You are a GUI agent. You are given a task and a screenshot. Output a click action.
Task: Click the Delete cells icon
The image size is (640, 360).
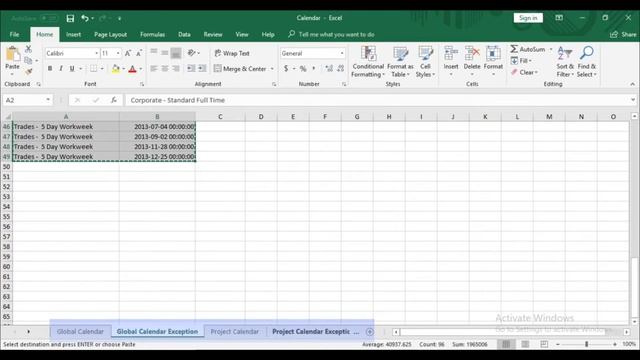tap(472, 53)
